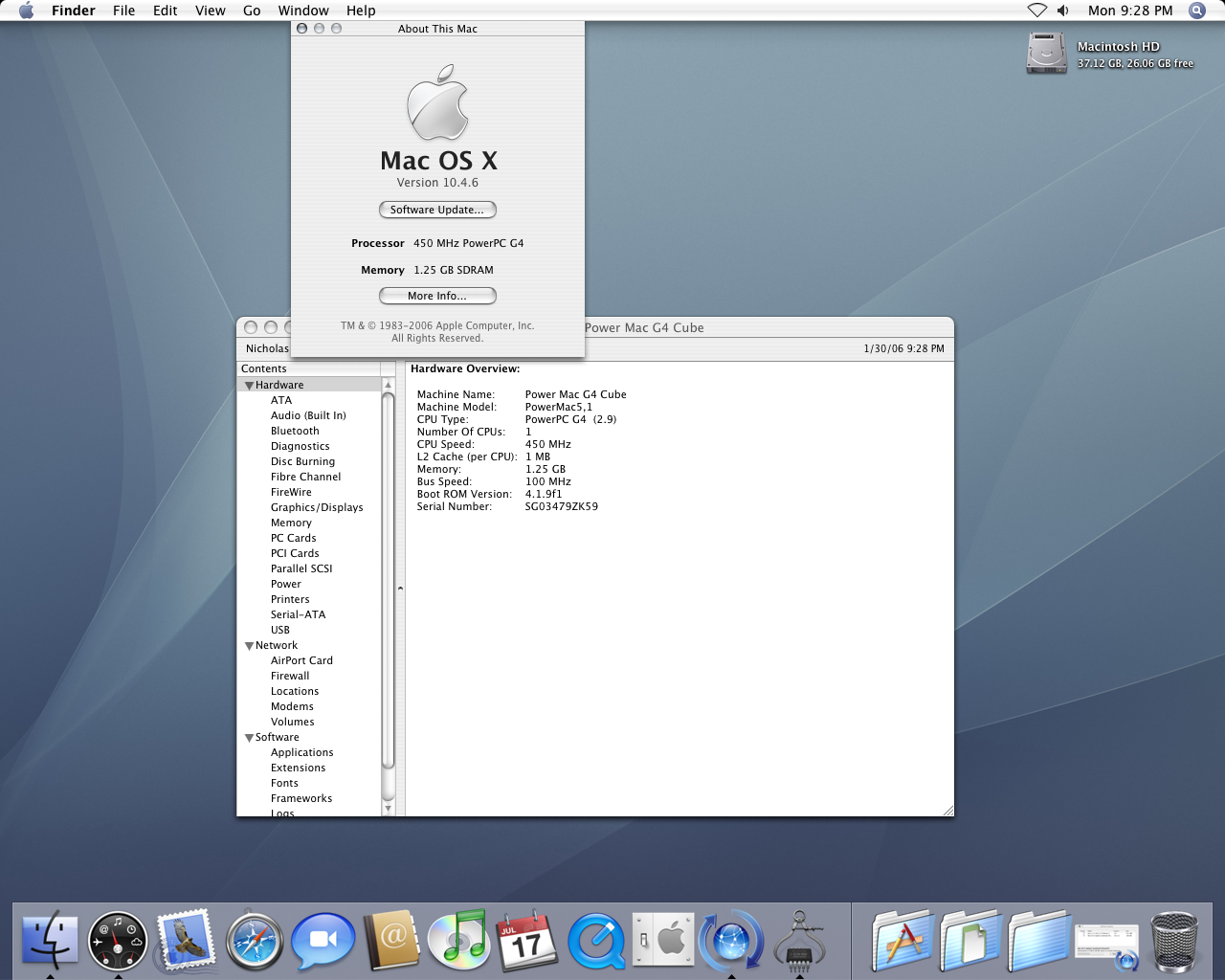The height and width of the screenshot is (980, 1225).
Task: Select Graphics/Displays in Contents list
Action: 317,507
